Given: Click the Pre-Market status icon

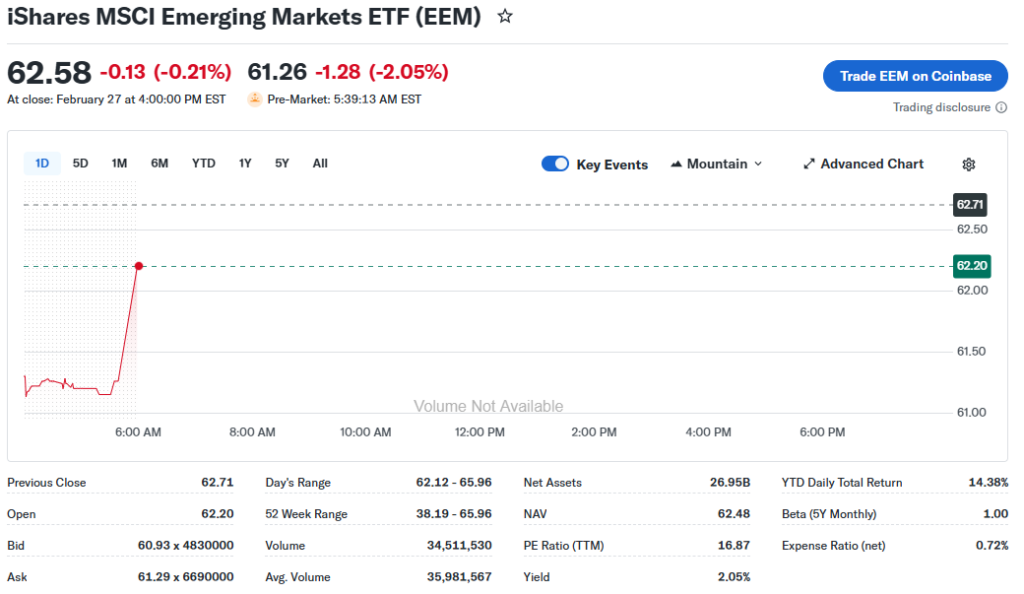Looking at the screenshot, I should [255, 99].
